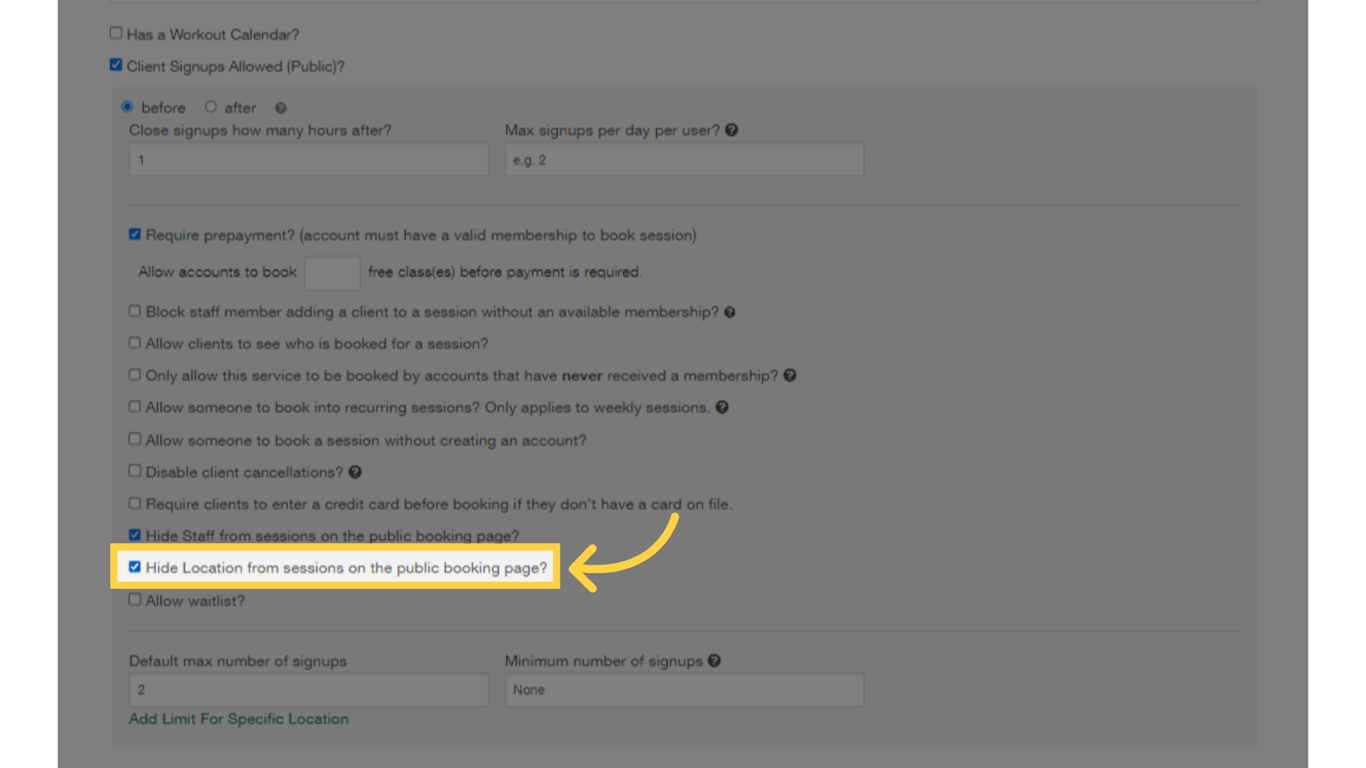This screenshot has width=1366, height=768.
Task: Focus the Close signups hours field
Action: [x=308, y=158]
